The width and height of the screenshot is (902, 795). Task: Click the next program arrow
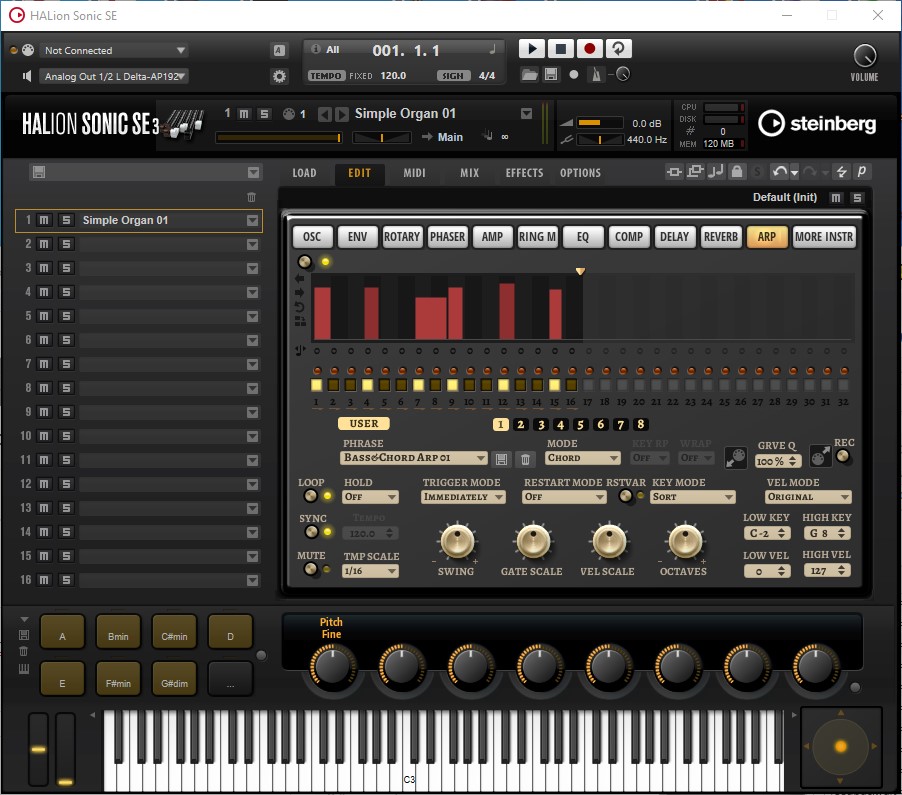click(342, 114)
